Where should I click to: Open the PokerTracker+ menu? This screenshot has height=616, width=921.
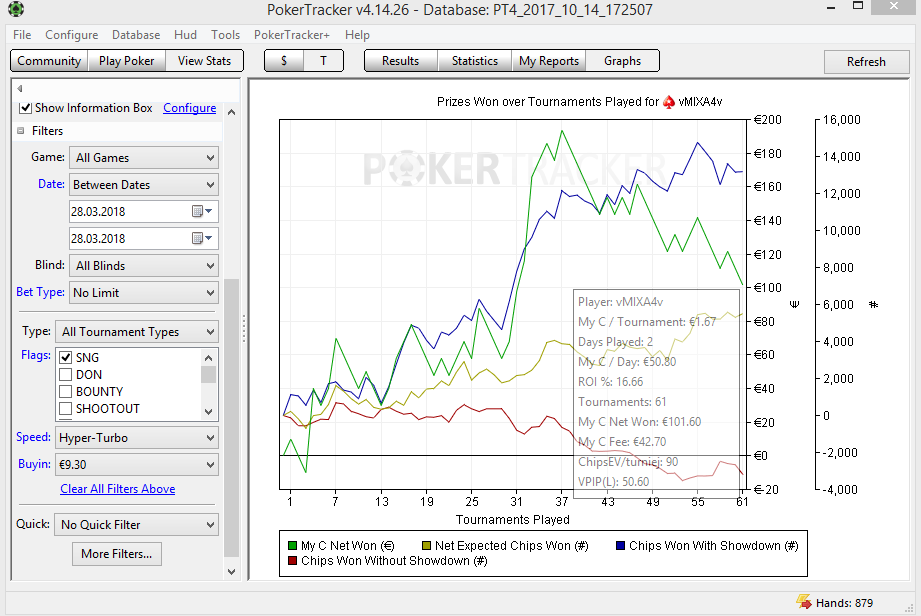point(291,35)
